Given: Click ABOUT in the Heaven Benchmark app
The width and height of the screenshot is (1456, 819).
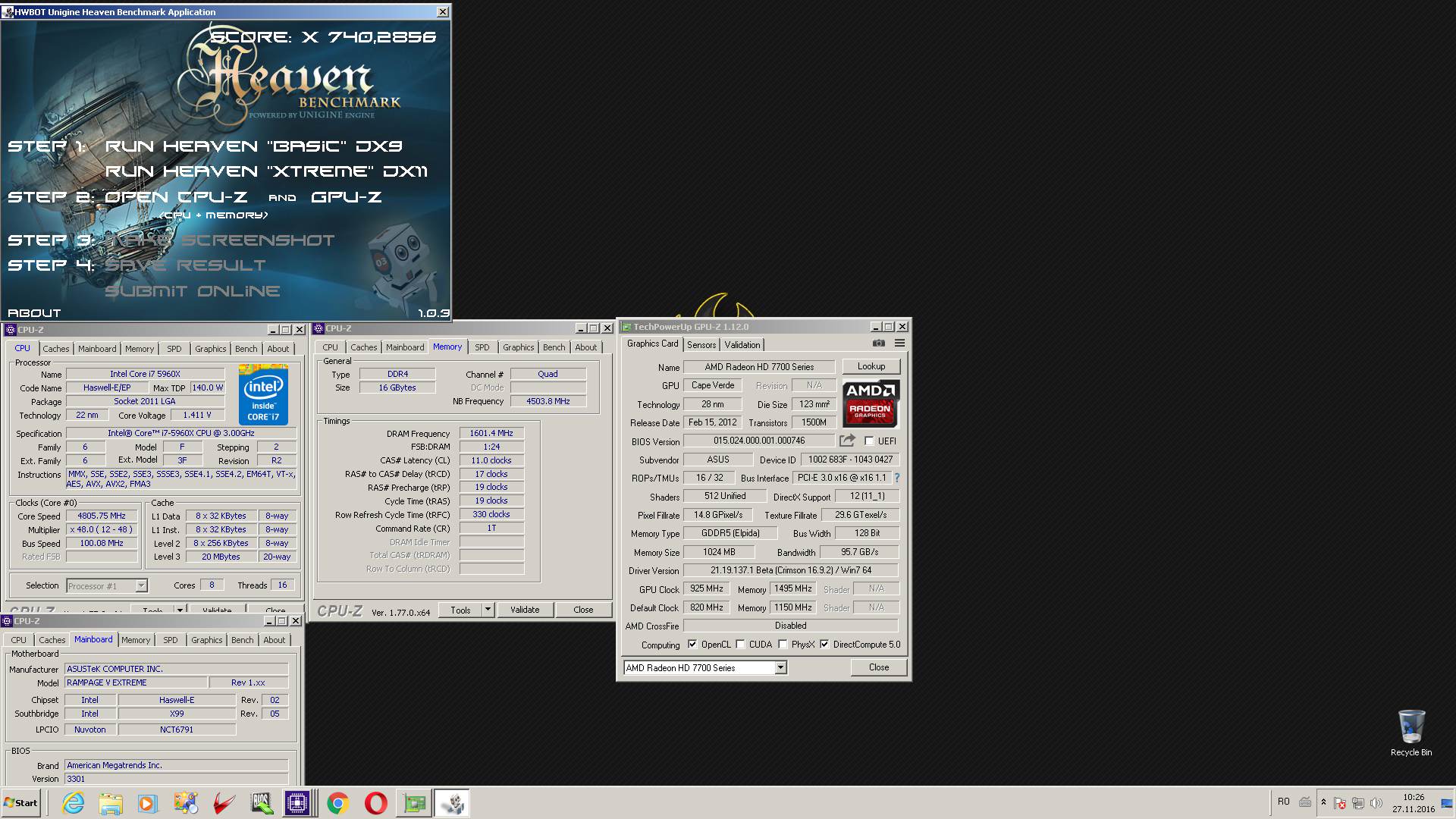Looking at the screenshot, I should pyautogui.click(x=34, y=312).
